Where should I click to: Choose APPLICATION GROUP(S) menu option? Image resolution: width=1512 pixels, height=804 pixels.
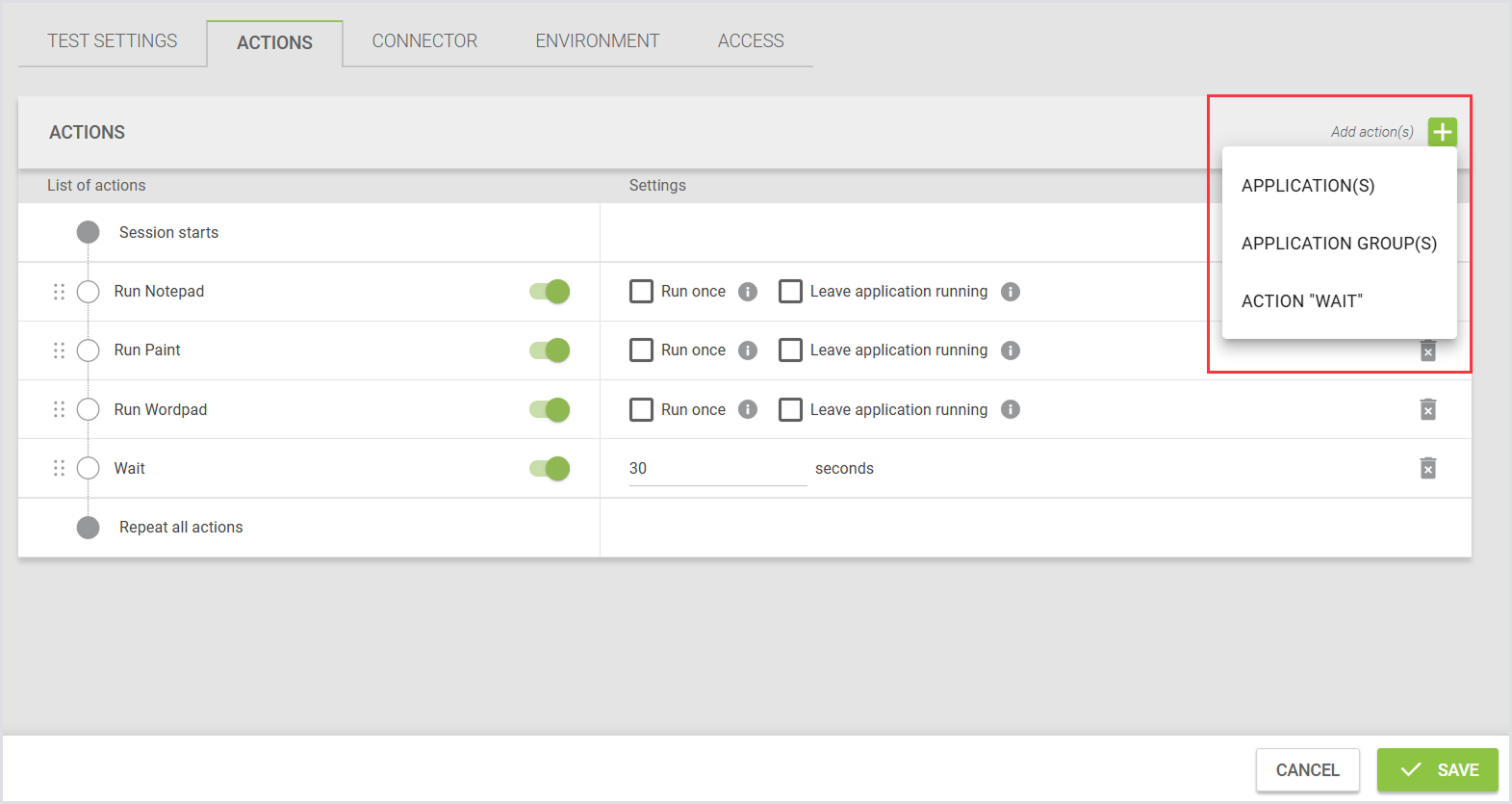(x=1338, y=244)
